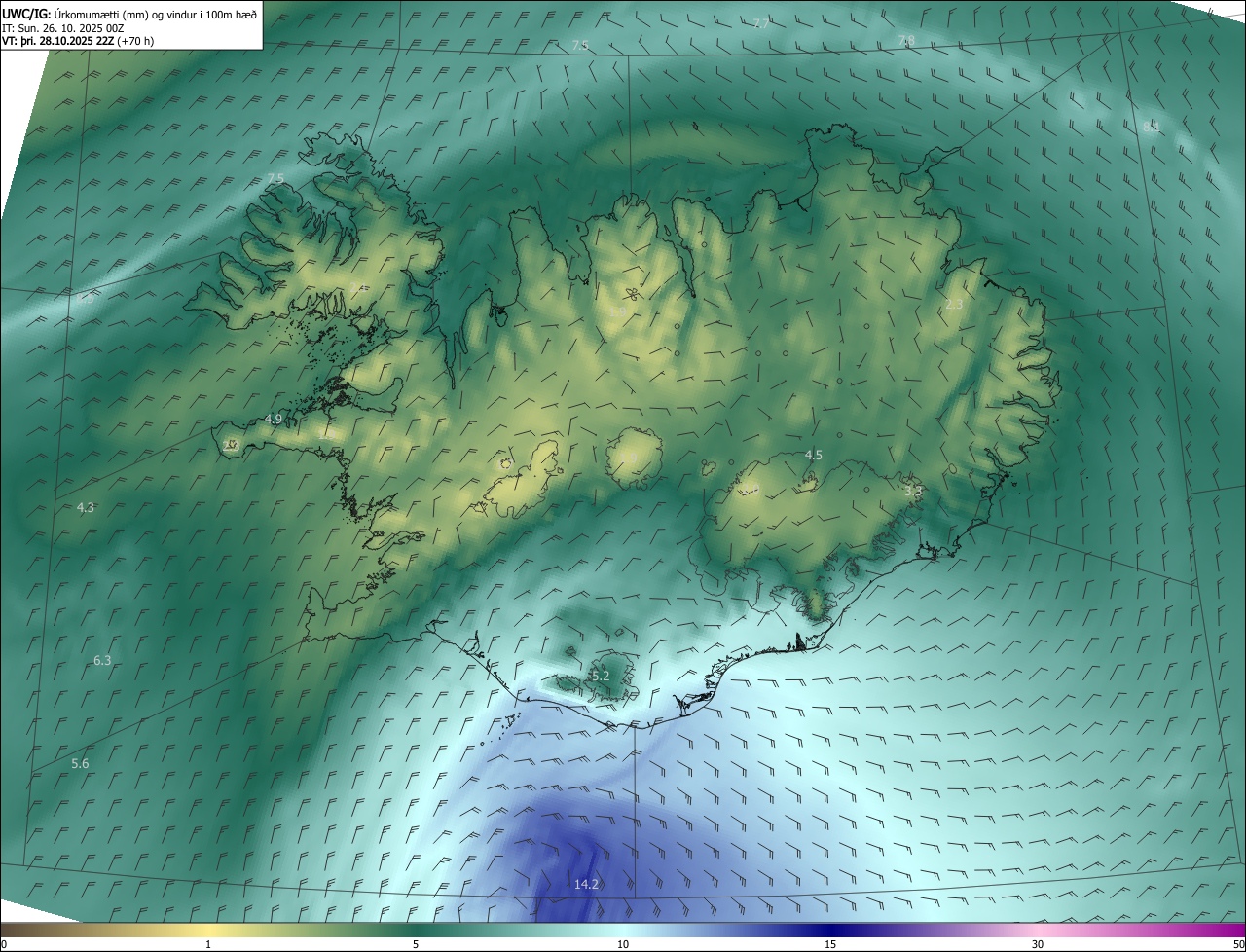
Task: Click the 10 tick on the color scale
Action: click(623, 944)
